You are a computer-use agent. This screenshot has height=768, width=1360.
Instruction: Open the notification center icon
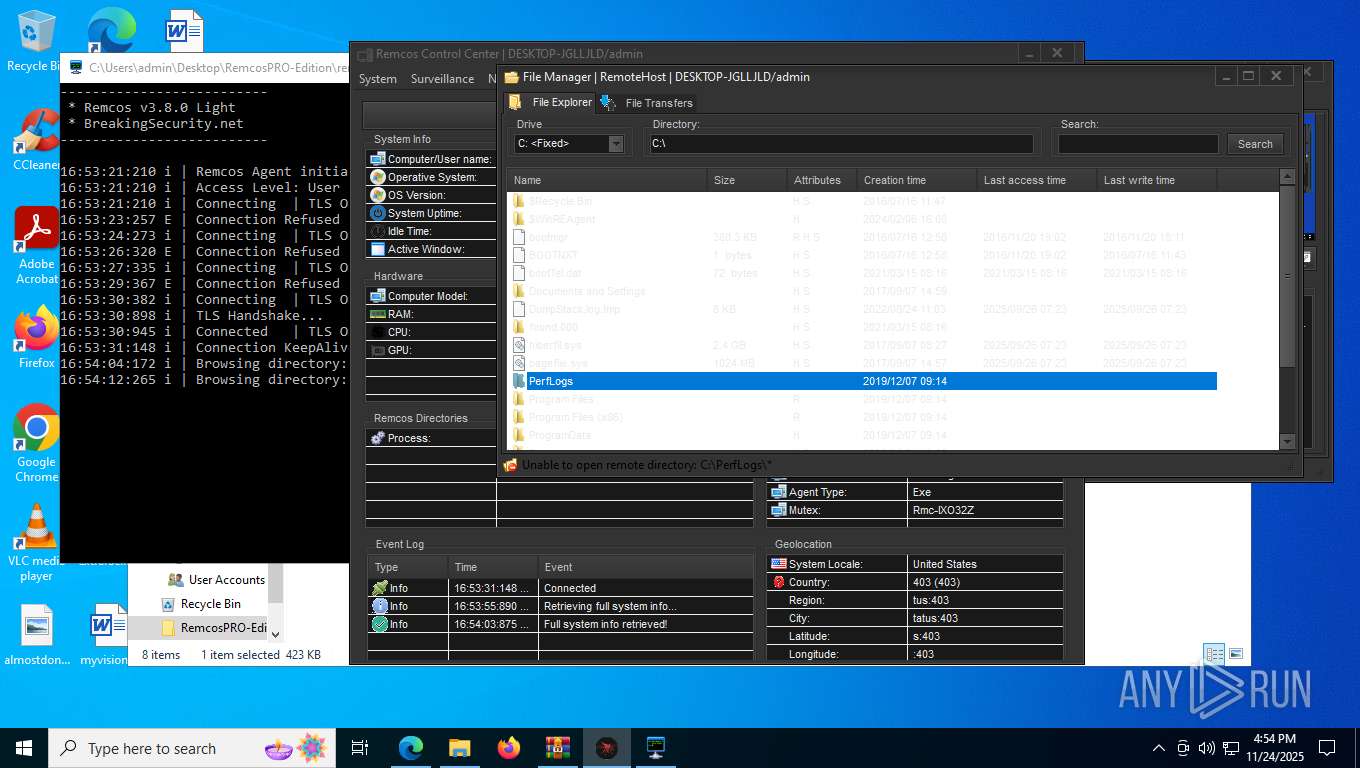point(1327,748)
